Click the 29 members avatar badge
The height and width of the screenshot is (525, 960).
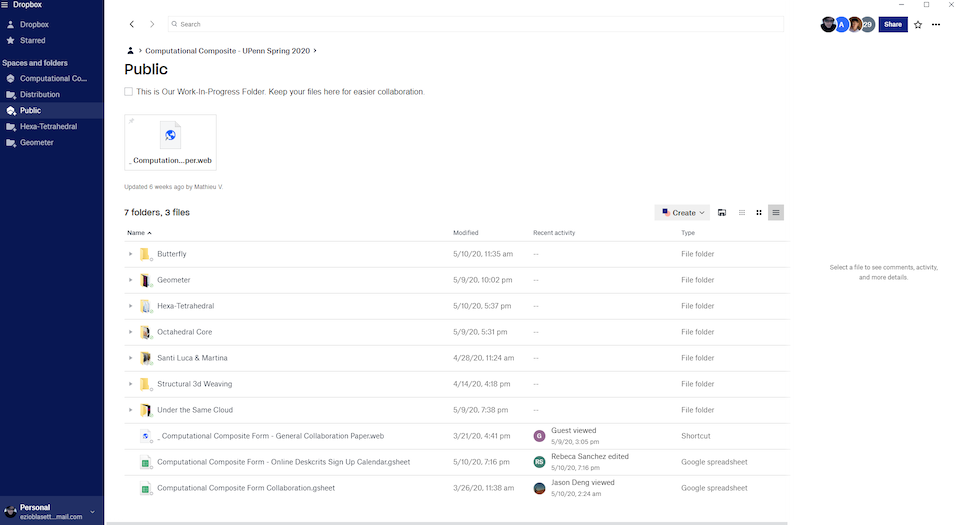click(868, 24)
